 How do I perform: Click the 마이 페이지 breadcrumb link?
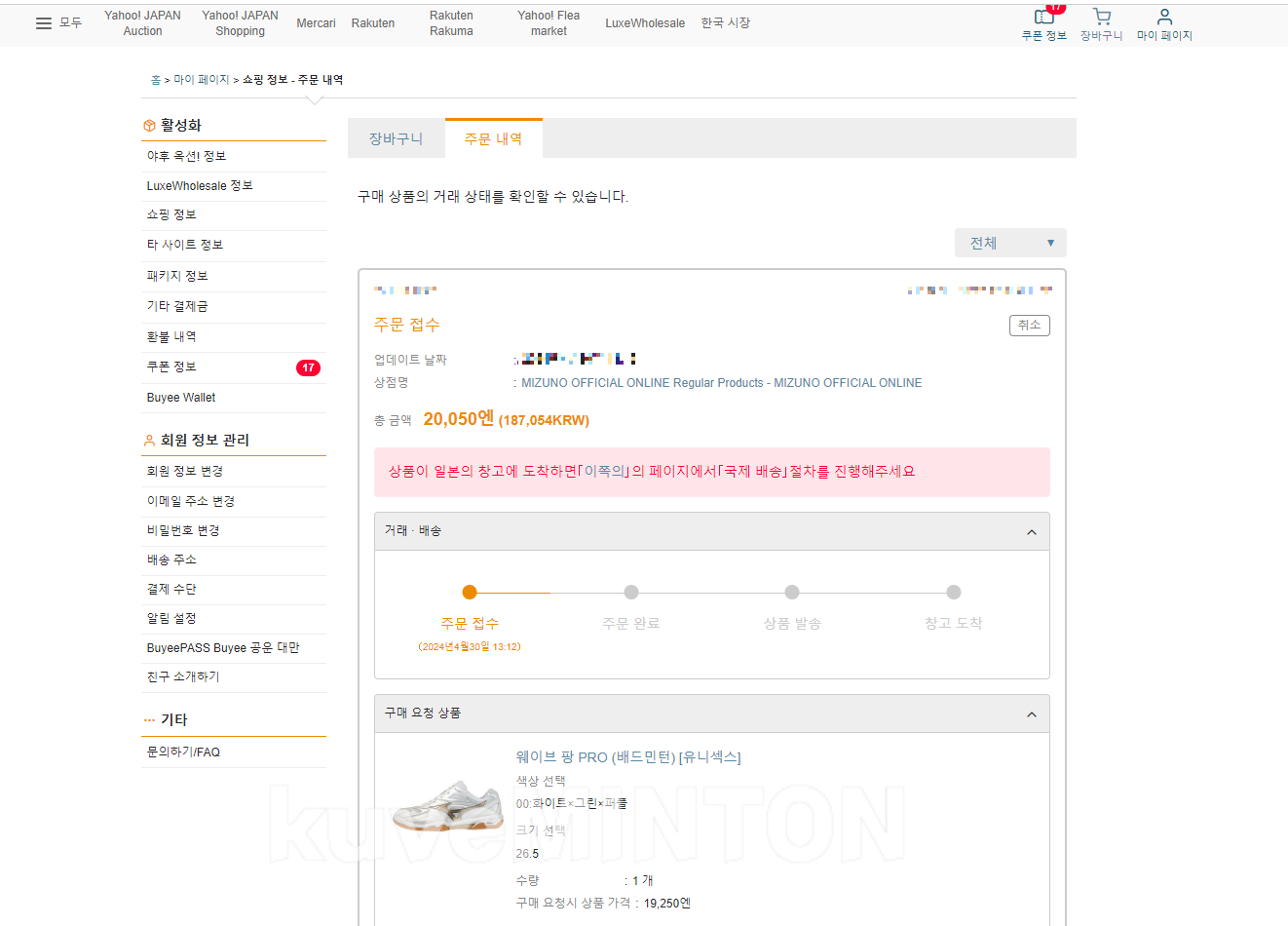tap(202, 80)
